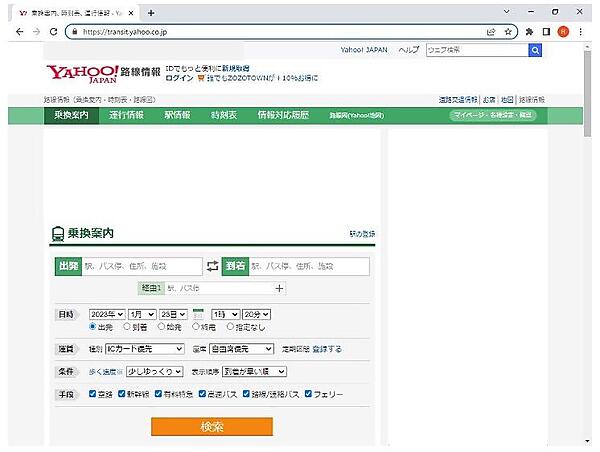Open a new tab with the plus icon
Image resolution: width=600 pixels, height=452 pixels.
(x=151, y=13)
